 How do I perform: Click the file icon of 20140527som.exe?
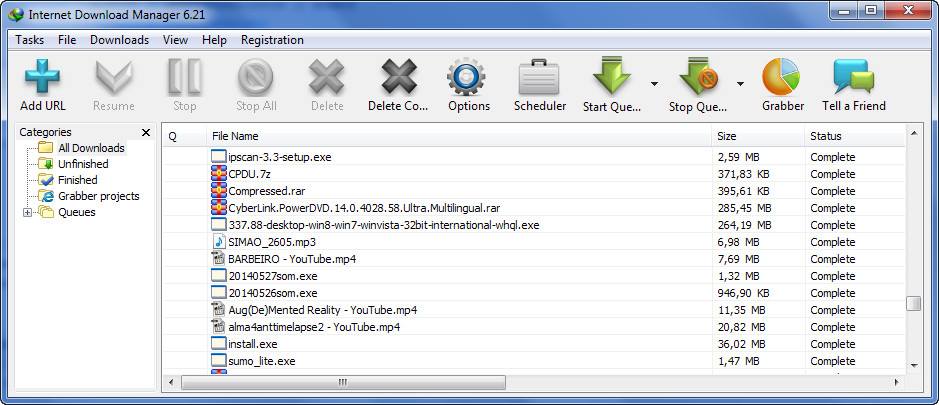(x=219, y=276)
